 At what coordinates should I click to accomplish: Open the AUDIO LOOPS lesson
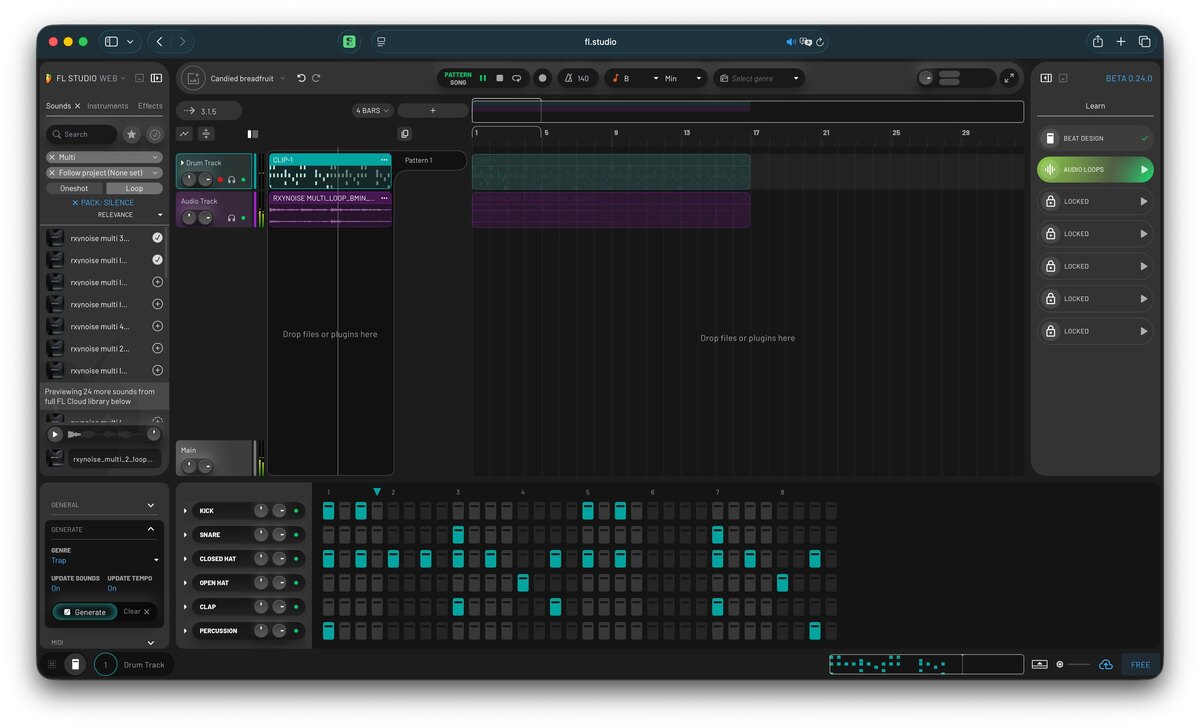coord(1095,170)
